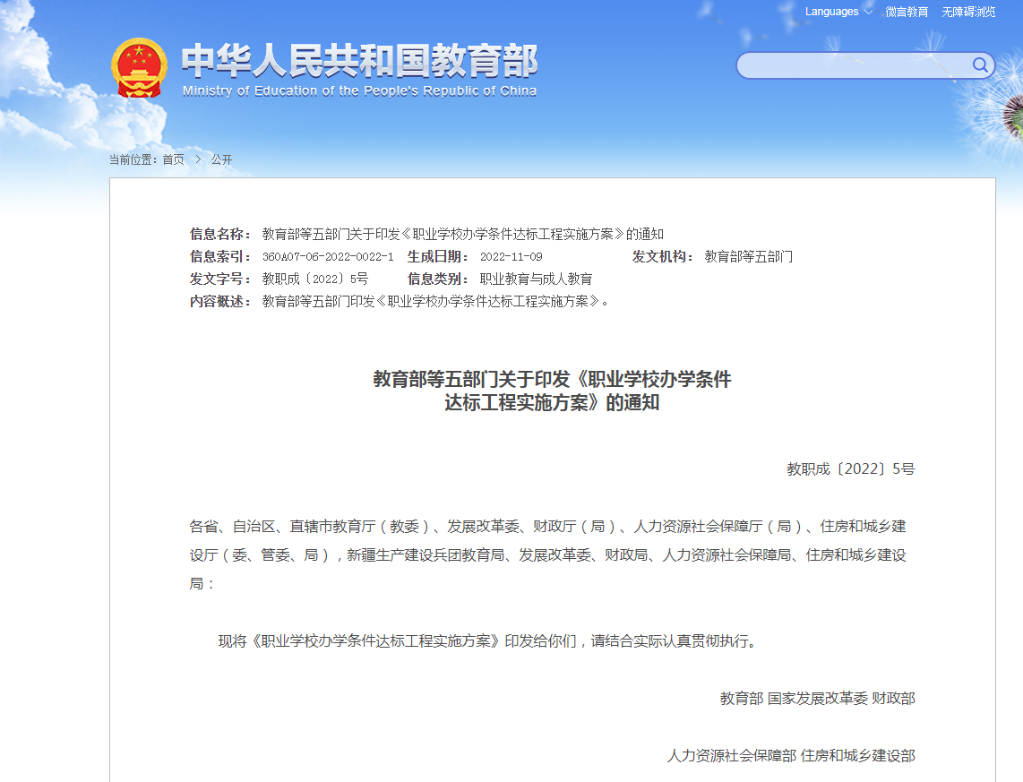Navigate to 首页 from breadcrumb
Viewport: 1023px width, 782px height.
tap(171, 159)
